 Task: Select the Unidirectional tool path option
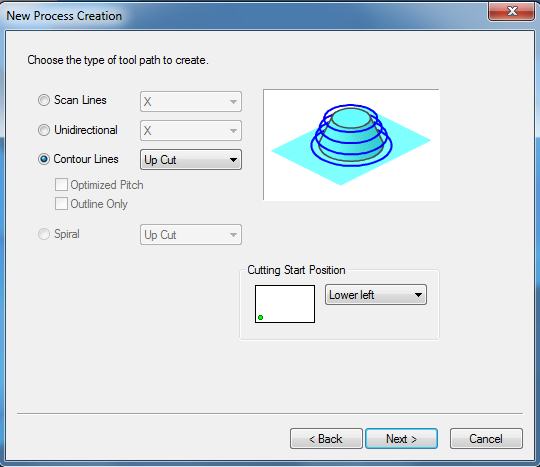coord(44,130)
